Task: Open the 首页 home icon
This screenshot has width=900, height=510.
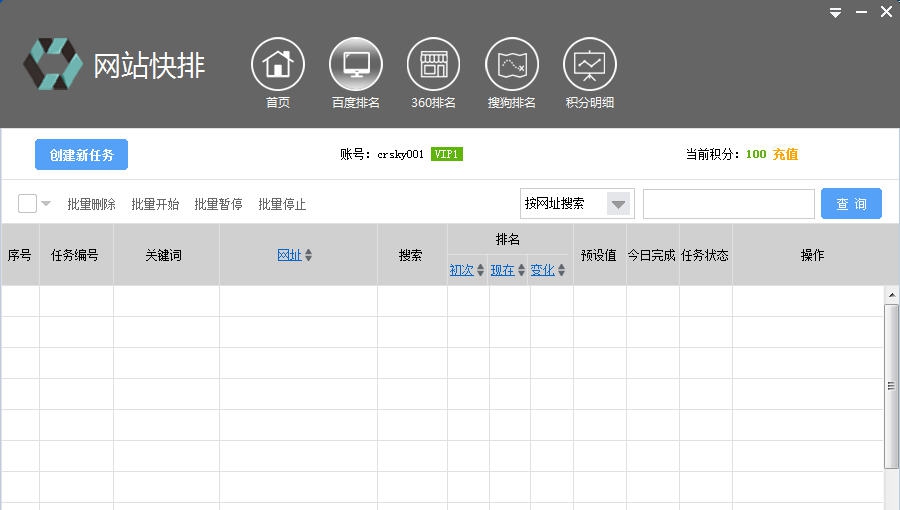Action: tap(277, 65)
